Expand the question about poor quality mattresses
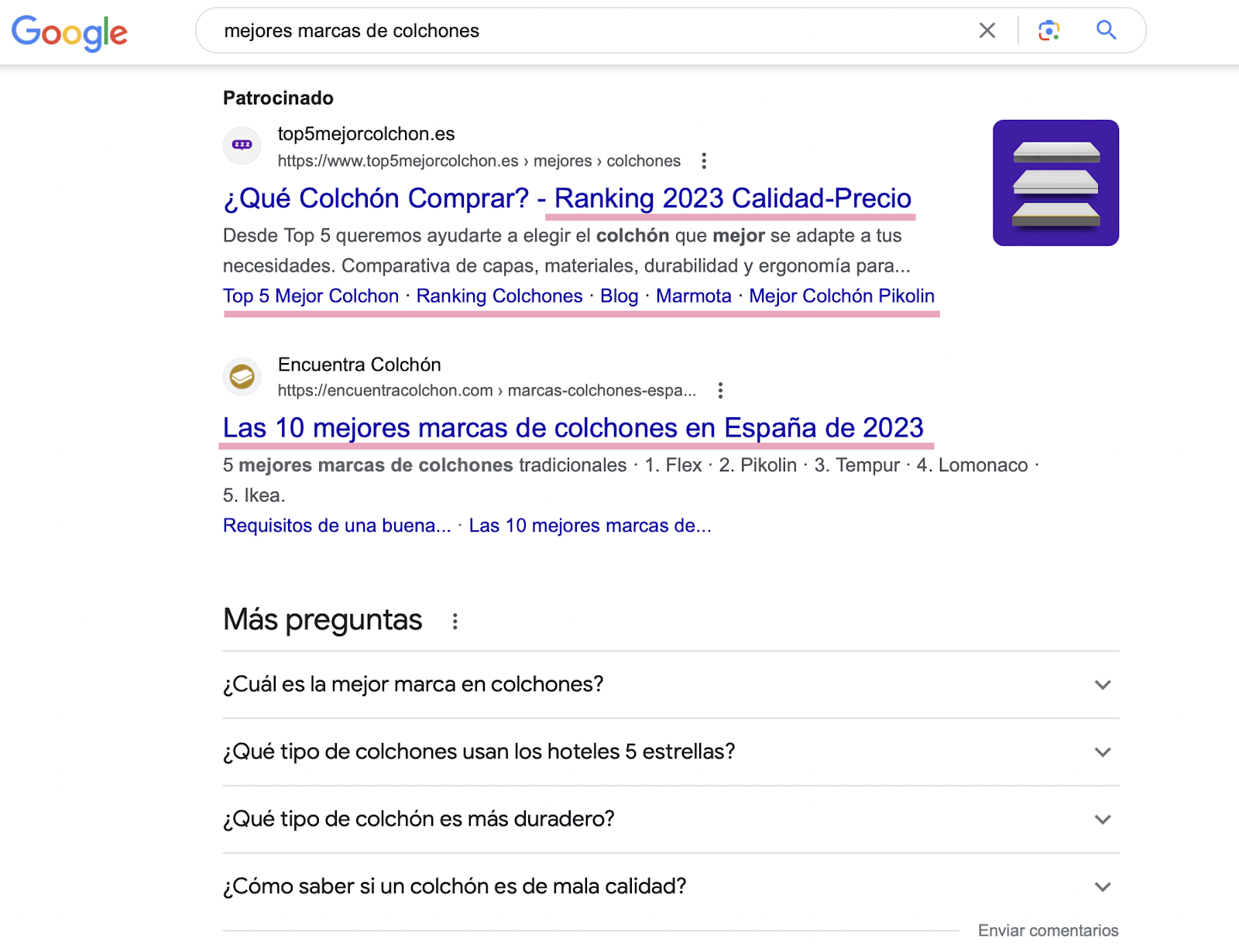Image resolution: width=1239 pixels, height=952 pixels. coord(1103,886)
